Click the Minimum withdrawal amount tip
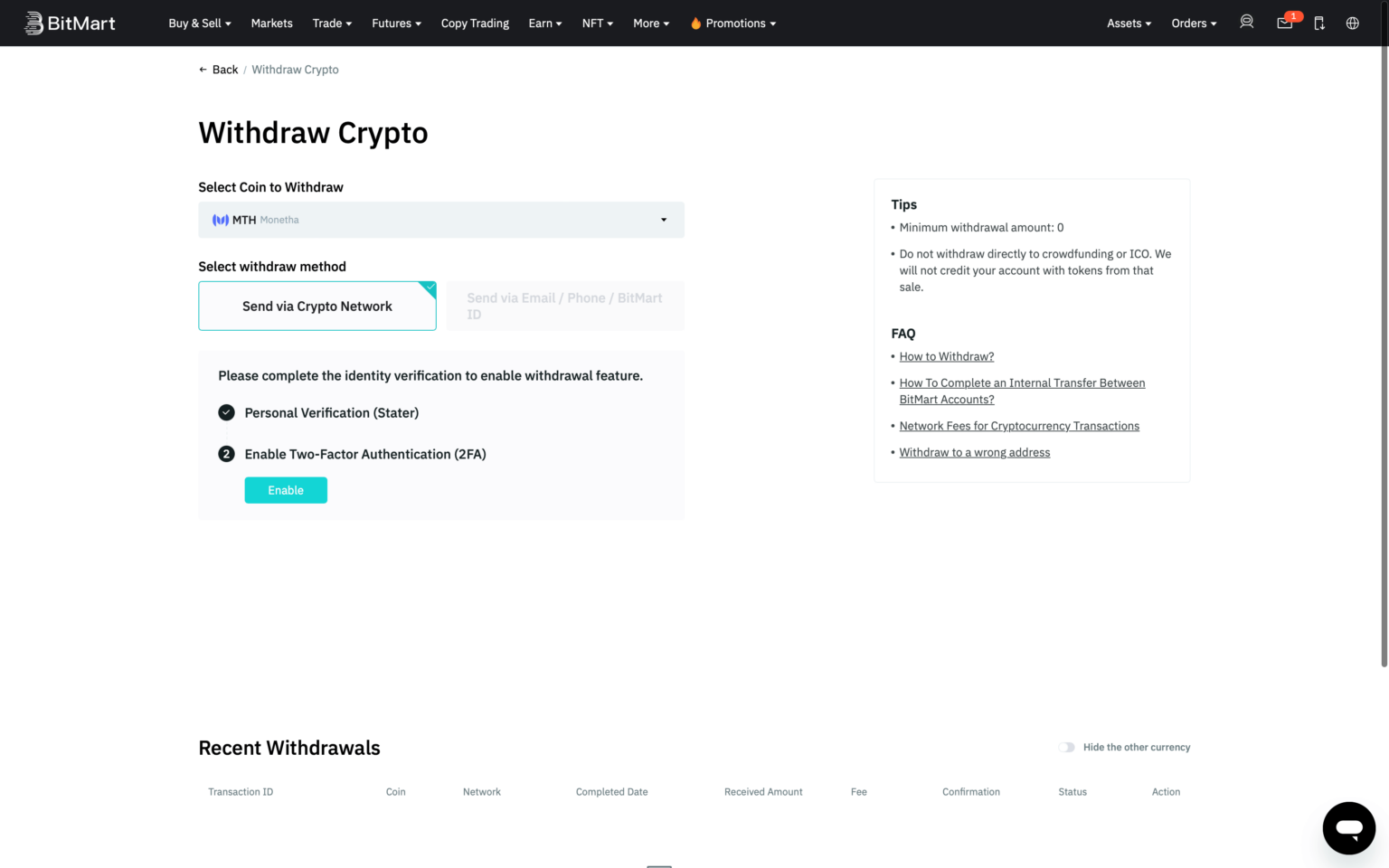Viewport: 1389px width, 868px height. (981, 228)
